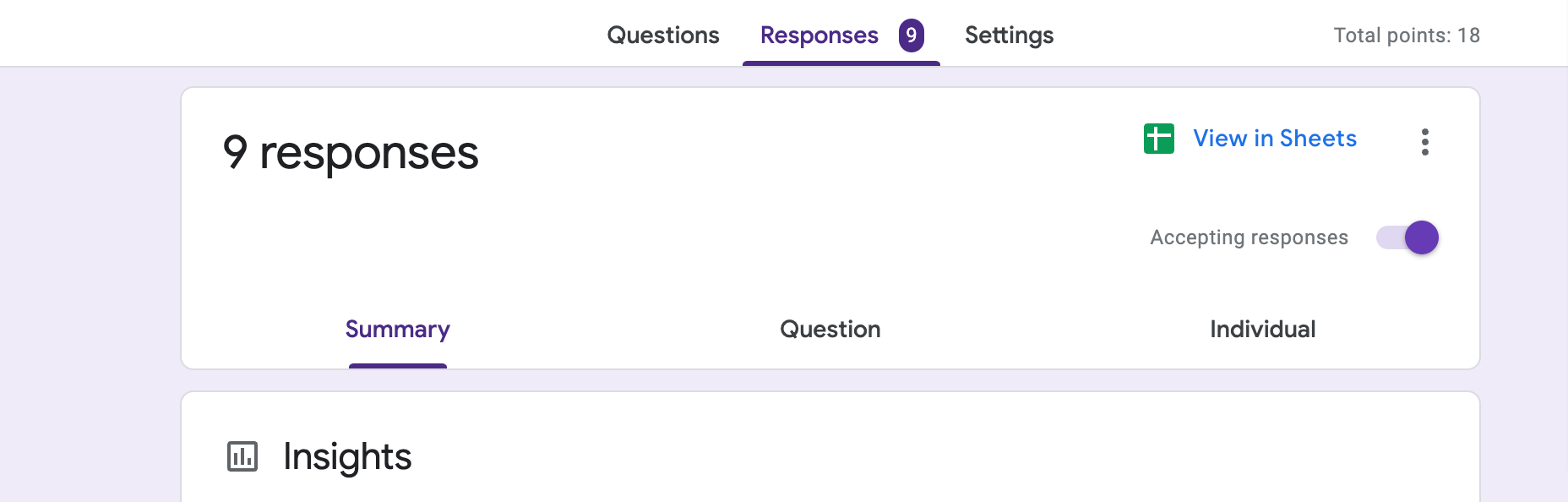The height and width of the screenshot is (502, 1568).
Task: Open the Settings tab
Action: [x=1009, y=35]
